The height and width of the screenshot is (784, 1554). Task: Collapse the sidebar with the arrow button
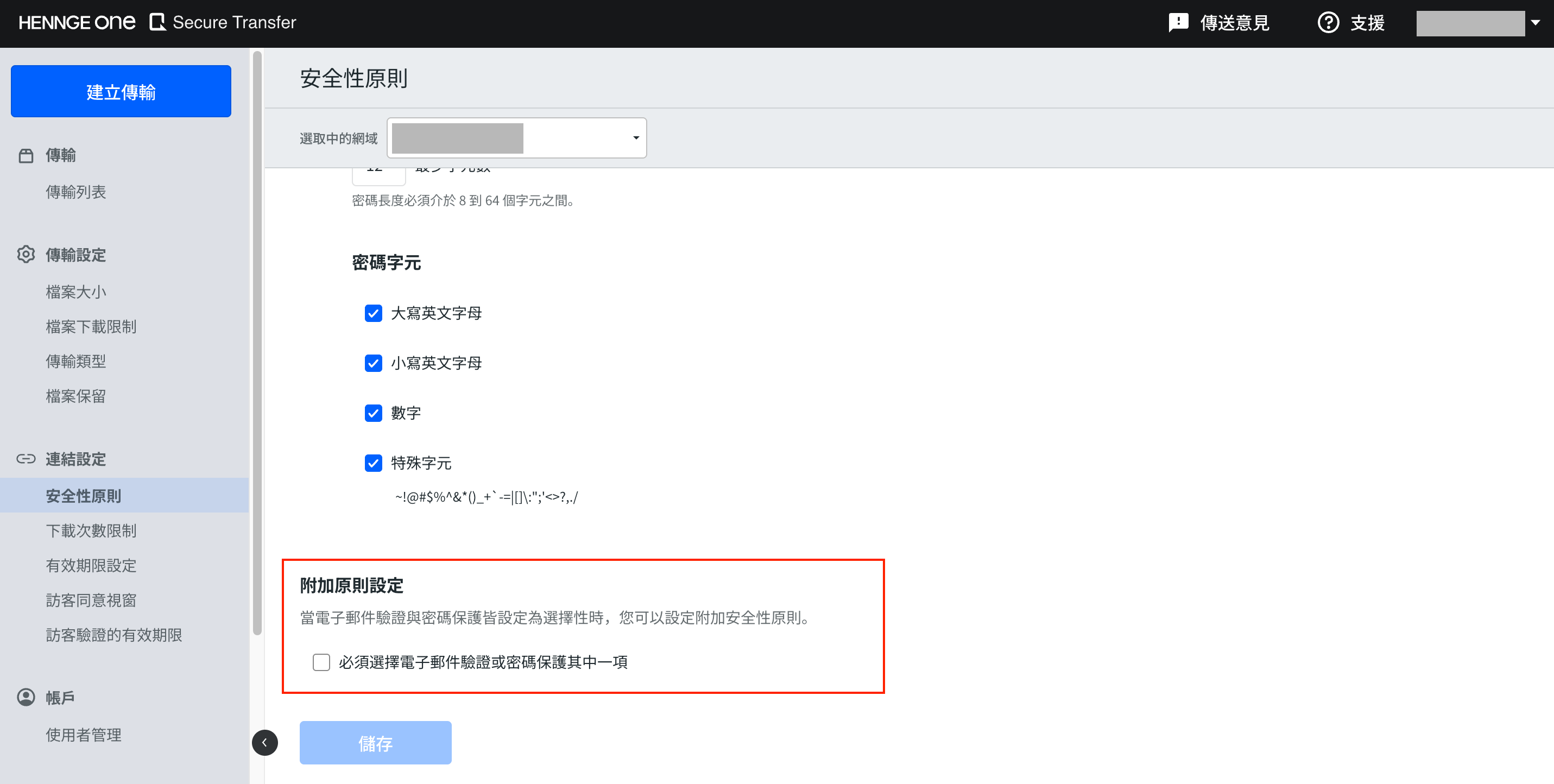265,742
